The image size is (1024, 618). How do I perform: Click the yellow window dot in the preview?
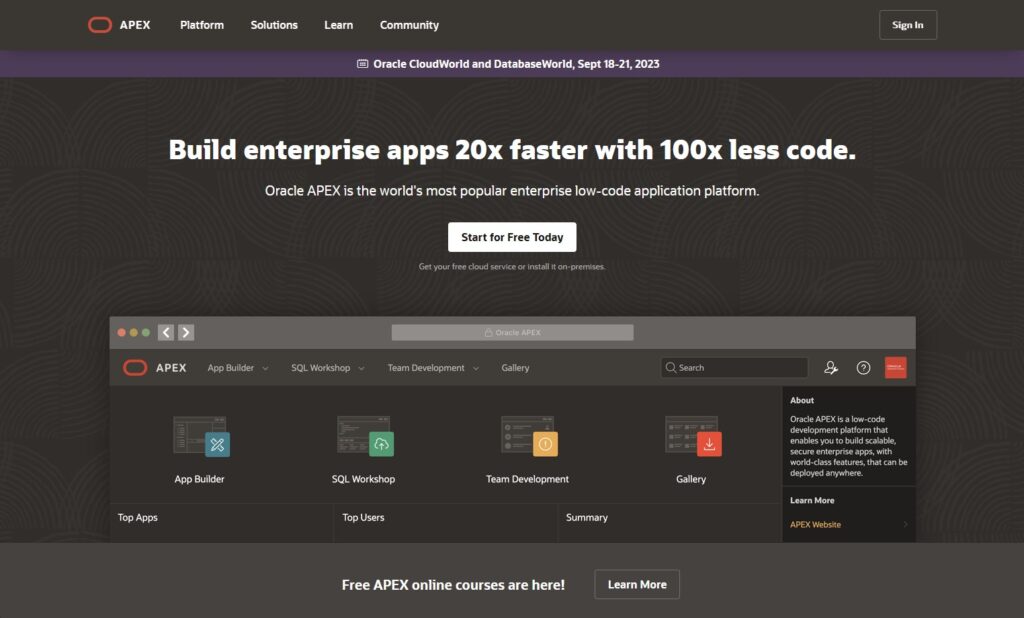(134, 333)
